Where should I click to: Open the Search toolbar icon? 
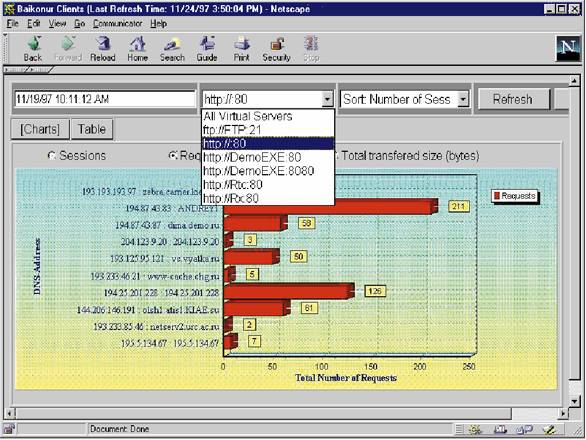[172, 49]
